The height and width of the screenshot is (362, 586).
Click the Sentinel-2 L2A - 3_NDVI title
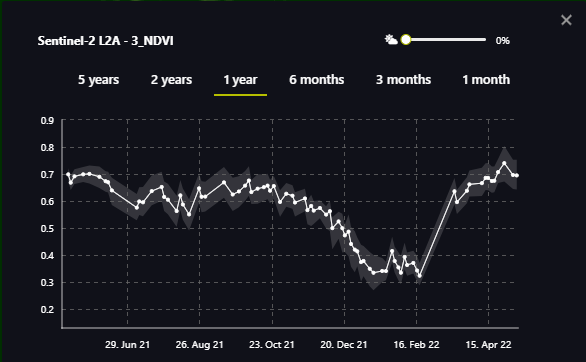(x=105, y=41)
